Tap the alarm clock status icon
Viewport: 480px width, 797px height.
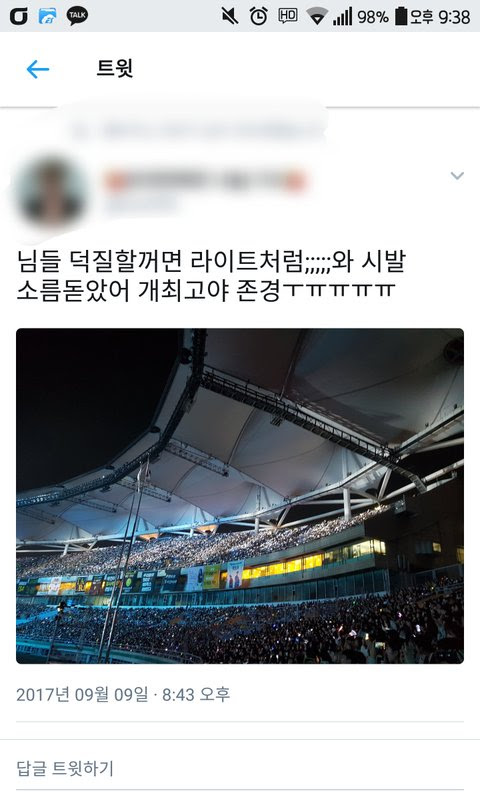pos(258,16)
